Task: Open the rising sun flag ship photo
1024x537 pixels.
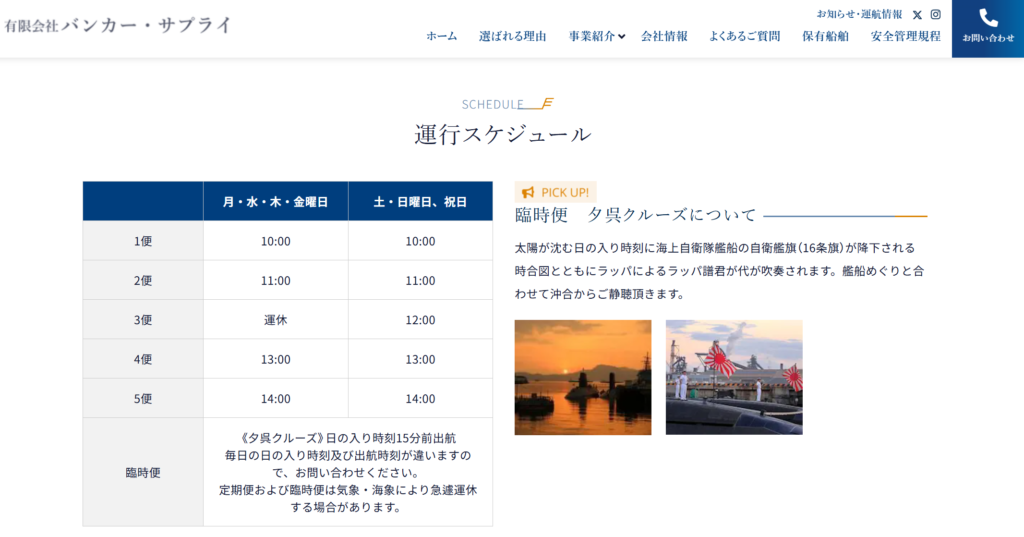Action: [x=733, y=377]
